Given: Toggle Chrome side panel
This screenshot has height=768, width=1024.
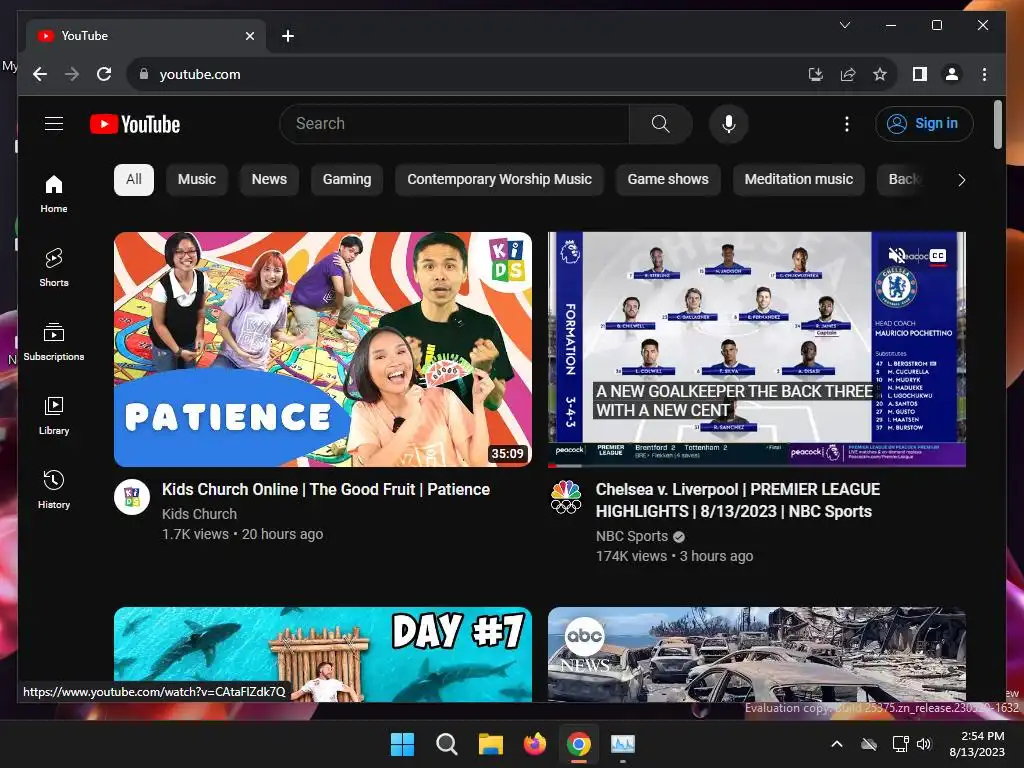Looking at the screenshot, I should pos(920,74).
